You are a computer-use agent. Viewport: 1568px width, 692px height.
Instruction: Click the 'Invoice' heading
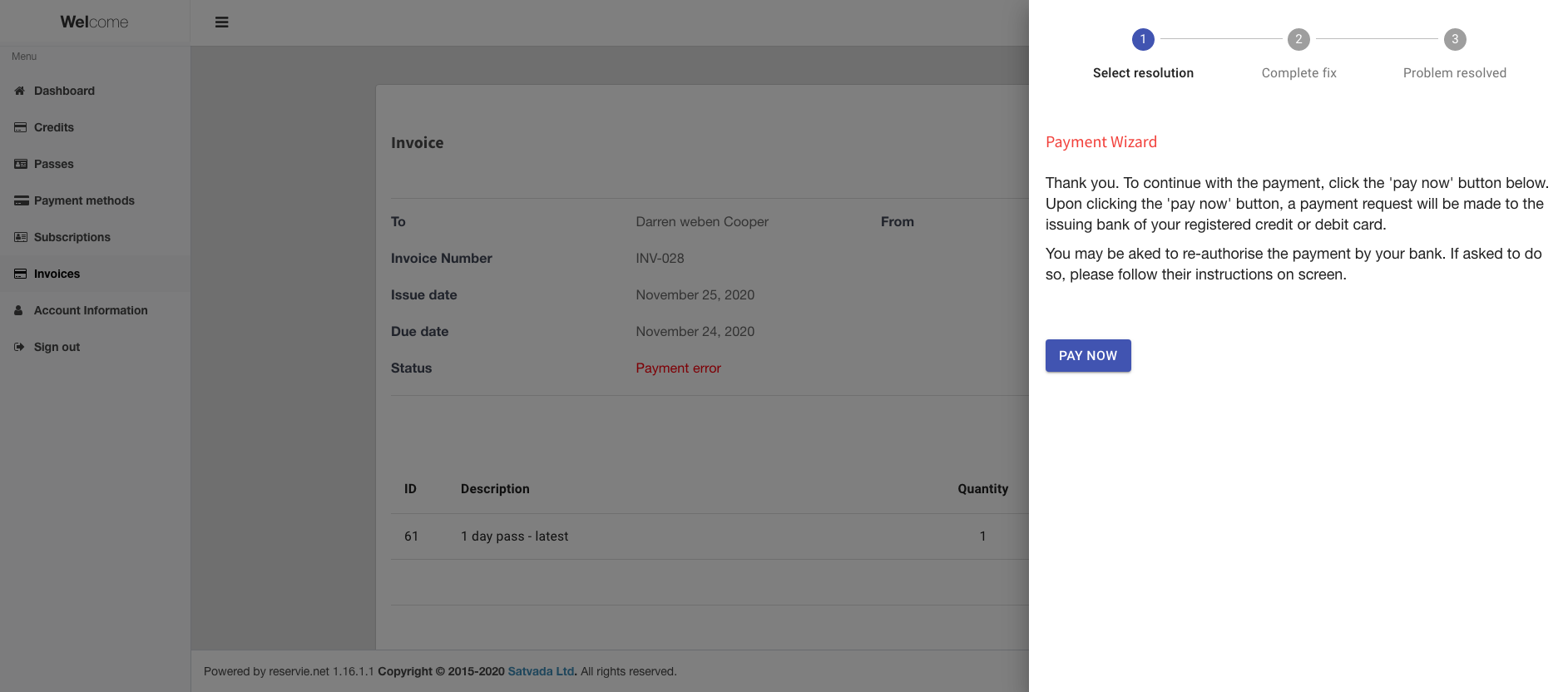pos(417,143)
